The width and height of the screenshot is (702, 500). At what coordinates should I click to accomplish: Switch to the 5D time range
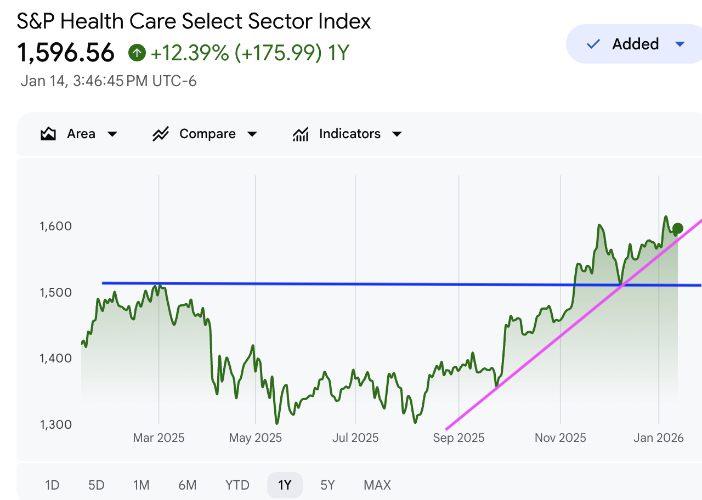point(96,485)
